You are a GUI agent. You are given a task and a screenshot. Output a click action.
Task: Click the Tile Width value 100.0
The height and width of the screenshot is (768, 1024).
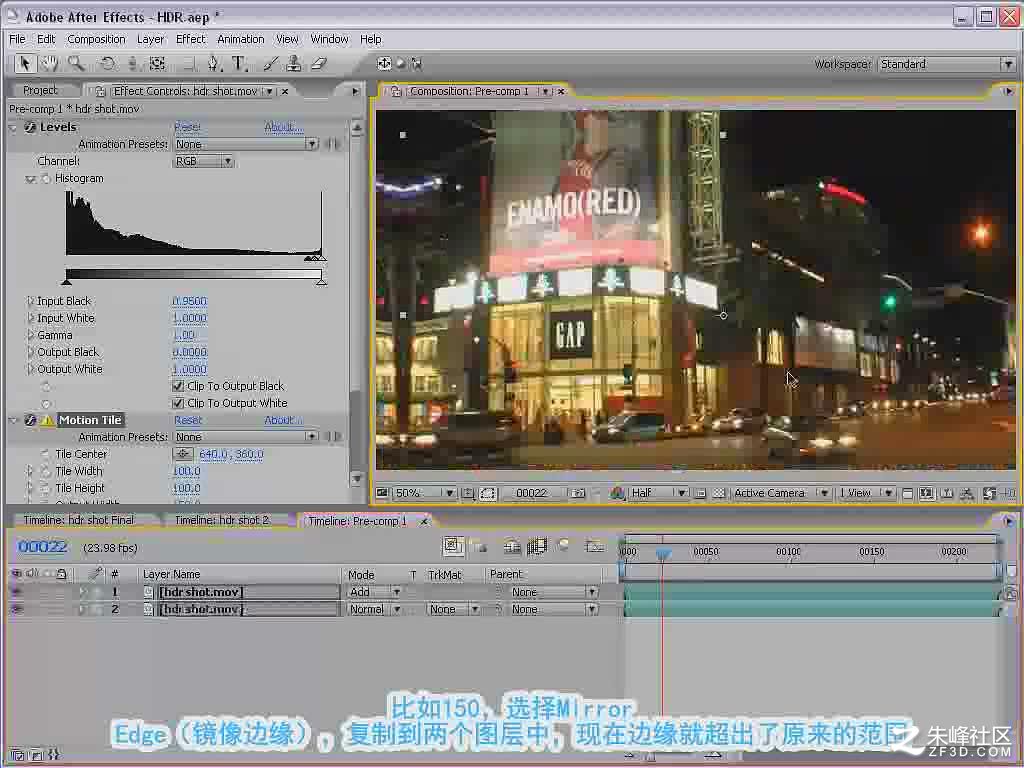coord(187,471)
